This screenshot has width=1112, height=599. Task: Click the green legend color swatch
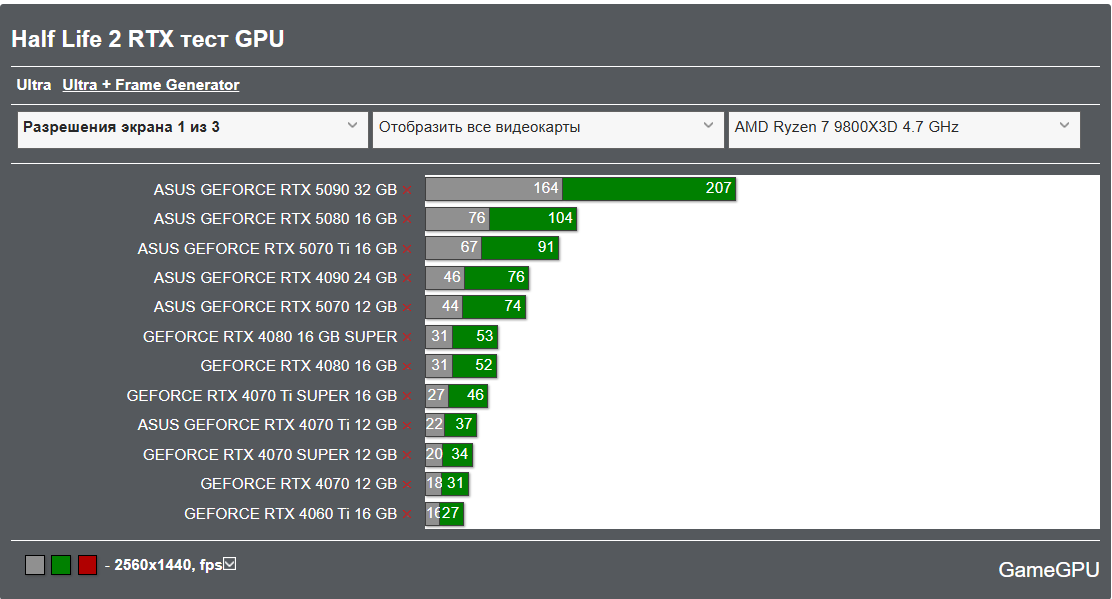(61, 565)
